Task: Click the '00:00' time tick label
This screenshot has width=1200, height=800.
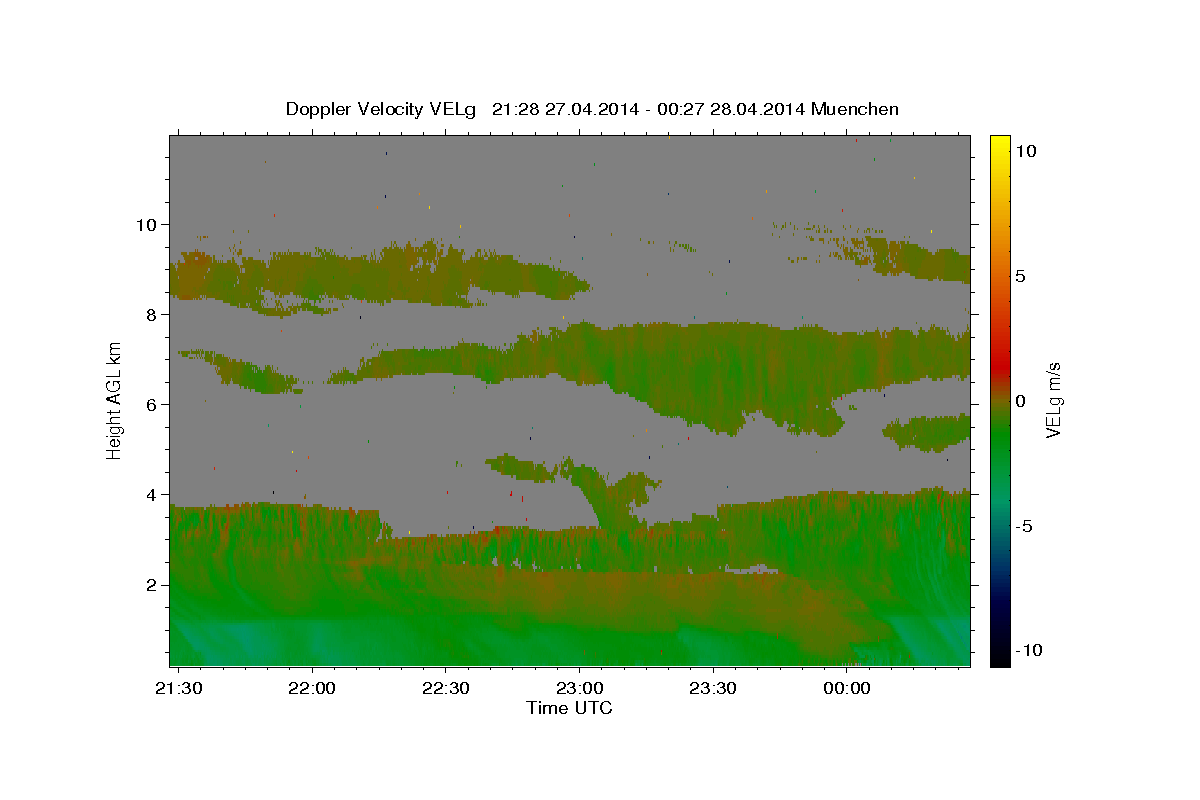Action: (846, 688)
